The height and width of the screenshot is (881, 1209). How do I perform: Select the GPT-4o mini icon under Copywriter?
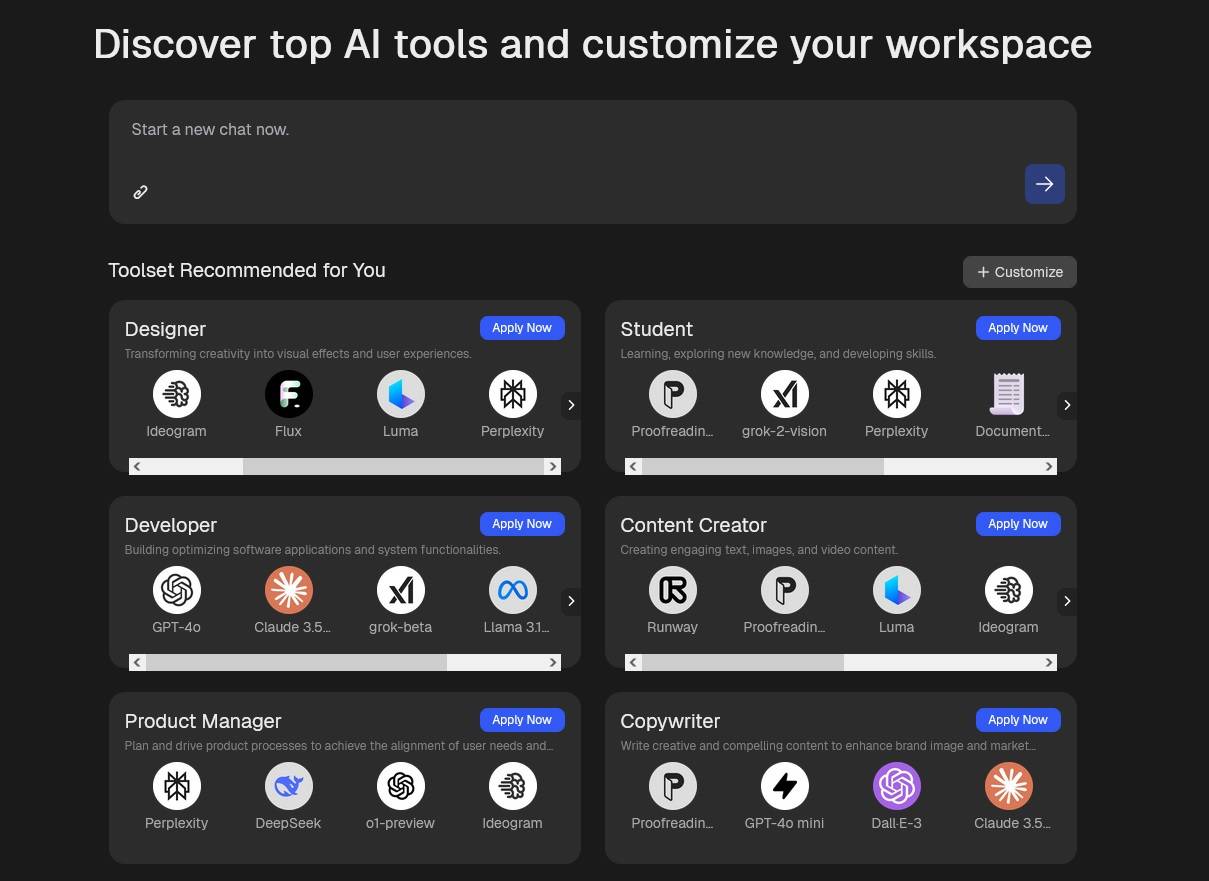coord(784,787)
